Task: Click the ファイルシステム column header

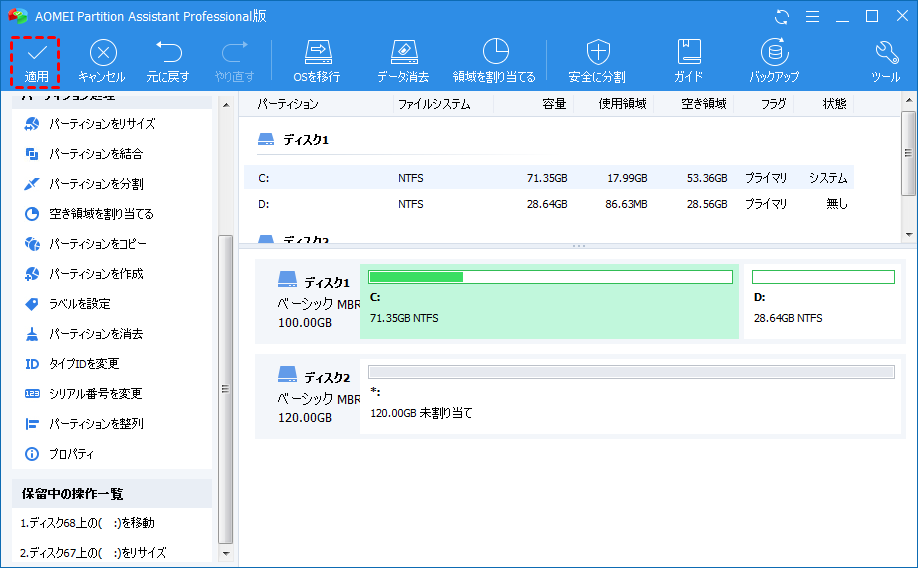Action: coord(434,104)
